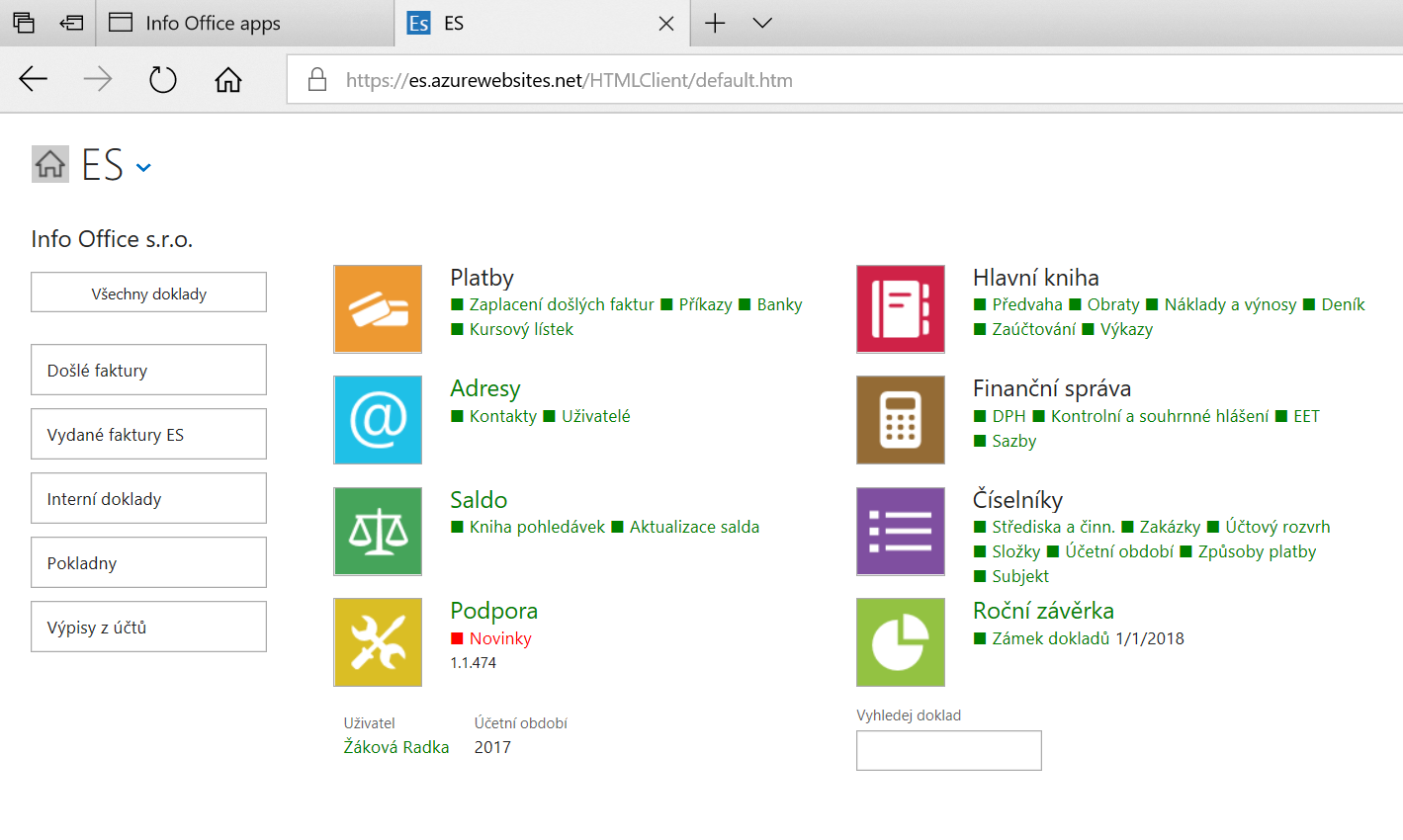Open the green Roční závěrka pie chart tile
Screen dimensions: 1403x840
tap(900, 642)
